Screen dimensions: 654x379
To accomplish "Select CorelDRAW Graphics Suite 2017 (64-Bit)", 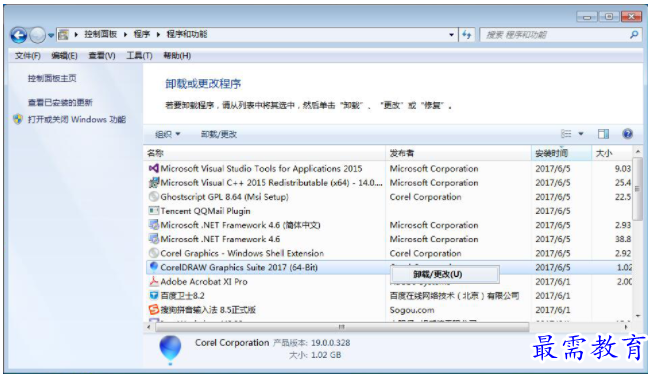I will point(239,268).
